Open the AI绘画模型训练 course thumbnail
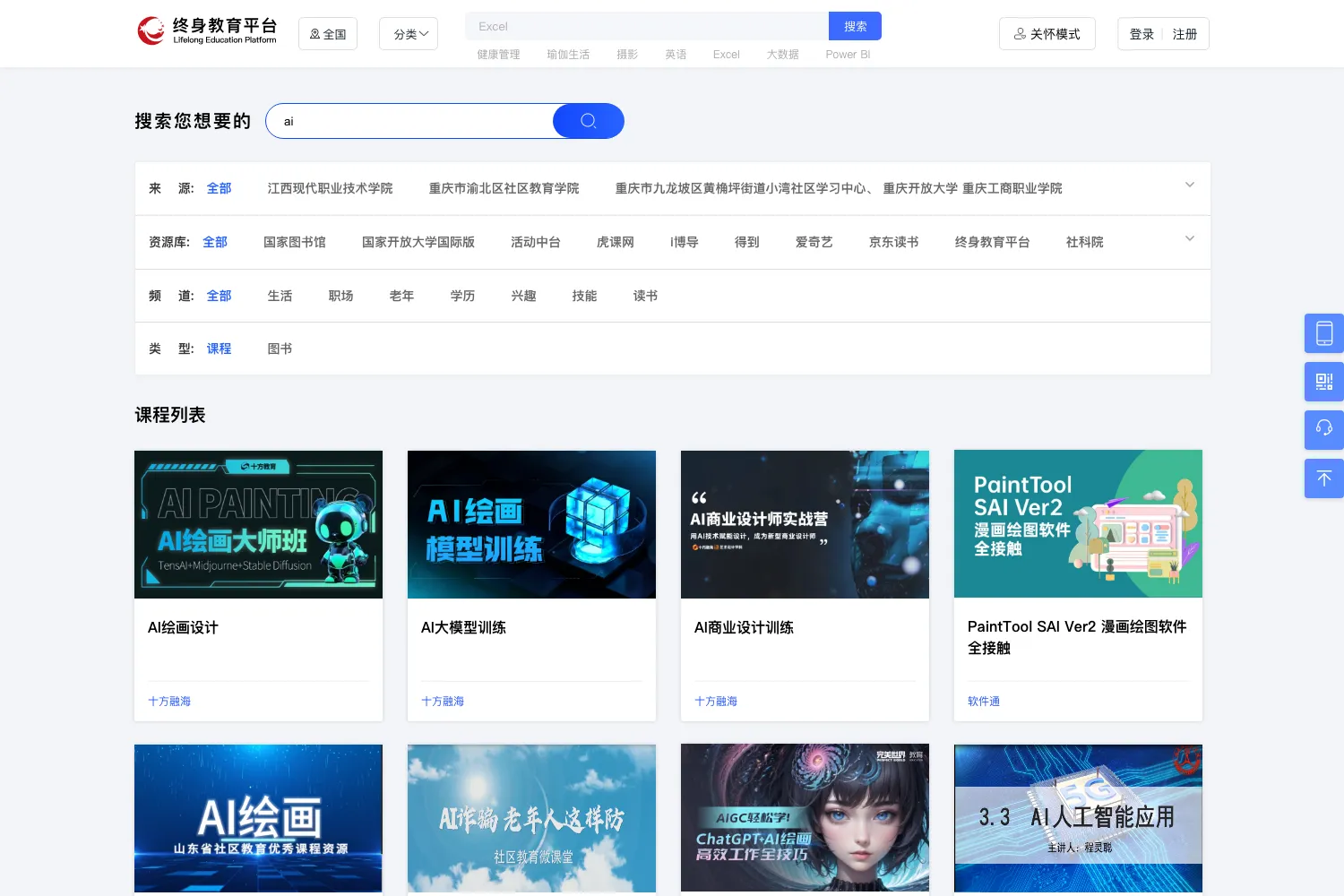 pos(531,524)
